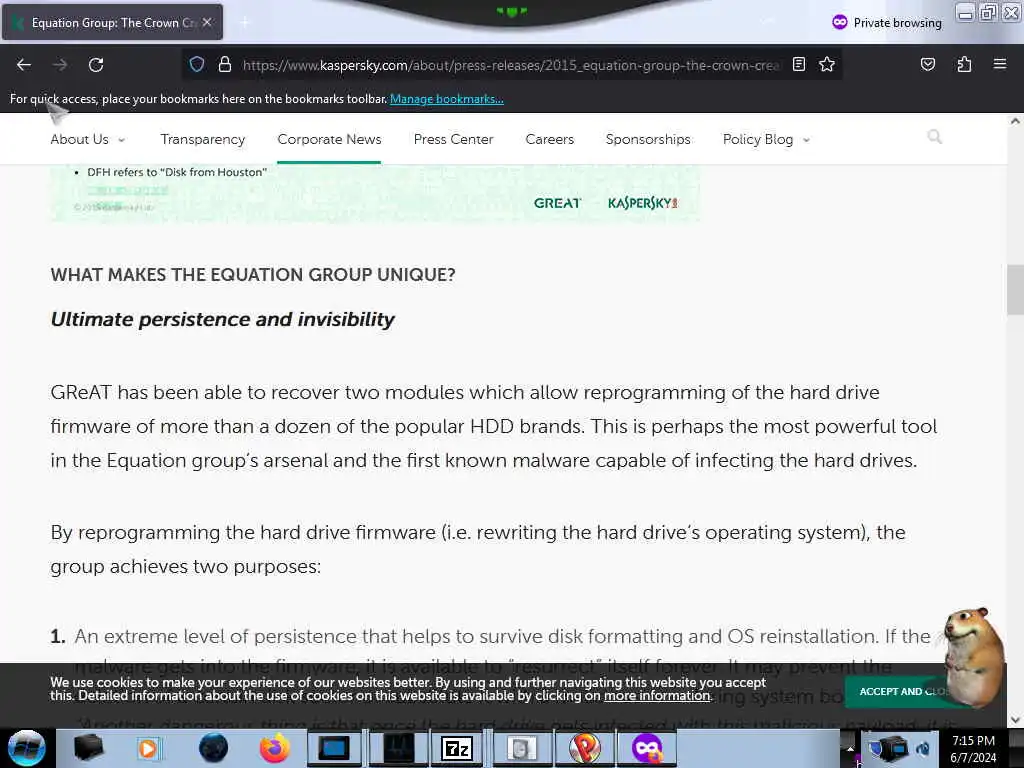Click the red P taskbar icon
This screenshot has height=768, width=1024.
(x=585, y=748)
